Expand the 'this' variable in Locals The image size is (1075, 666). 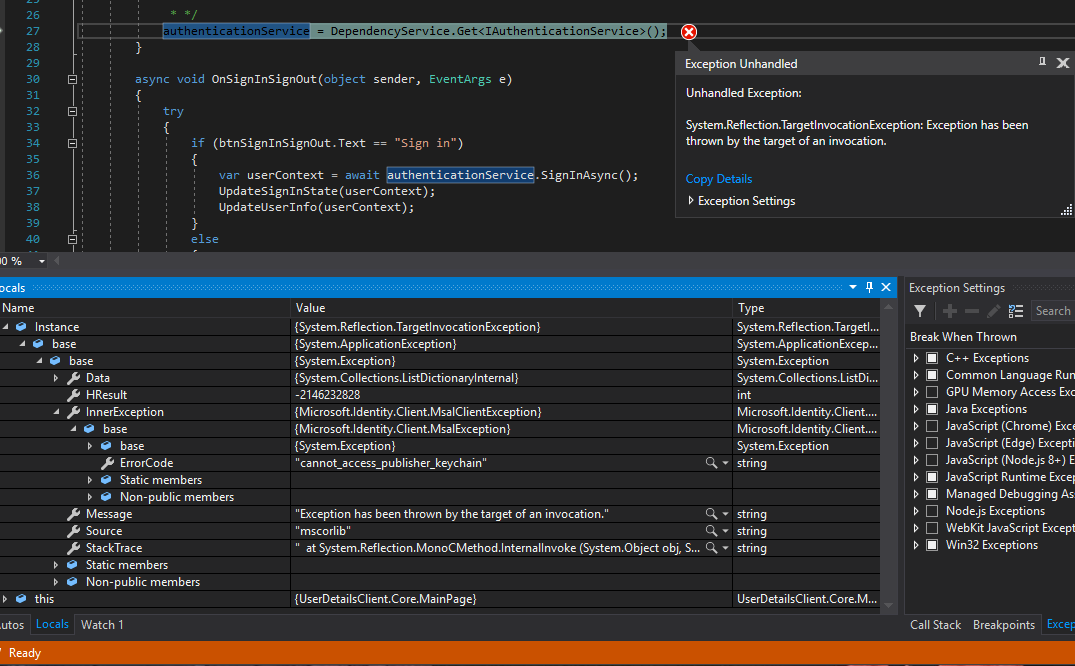point(5,599)
